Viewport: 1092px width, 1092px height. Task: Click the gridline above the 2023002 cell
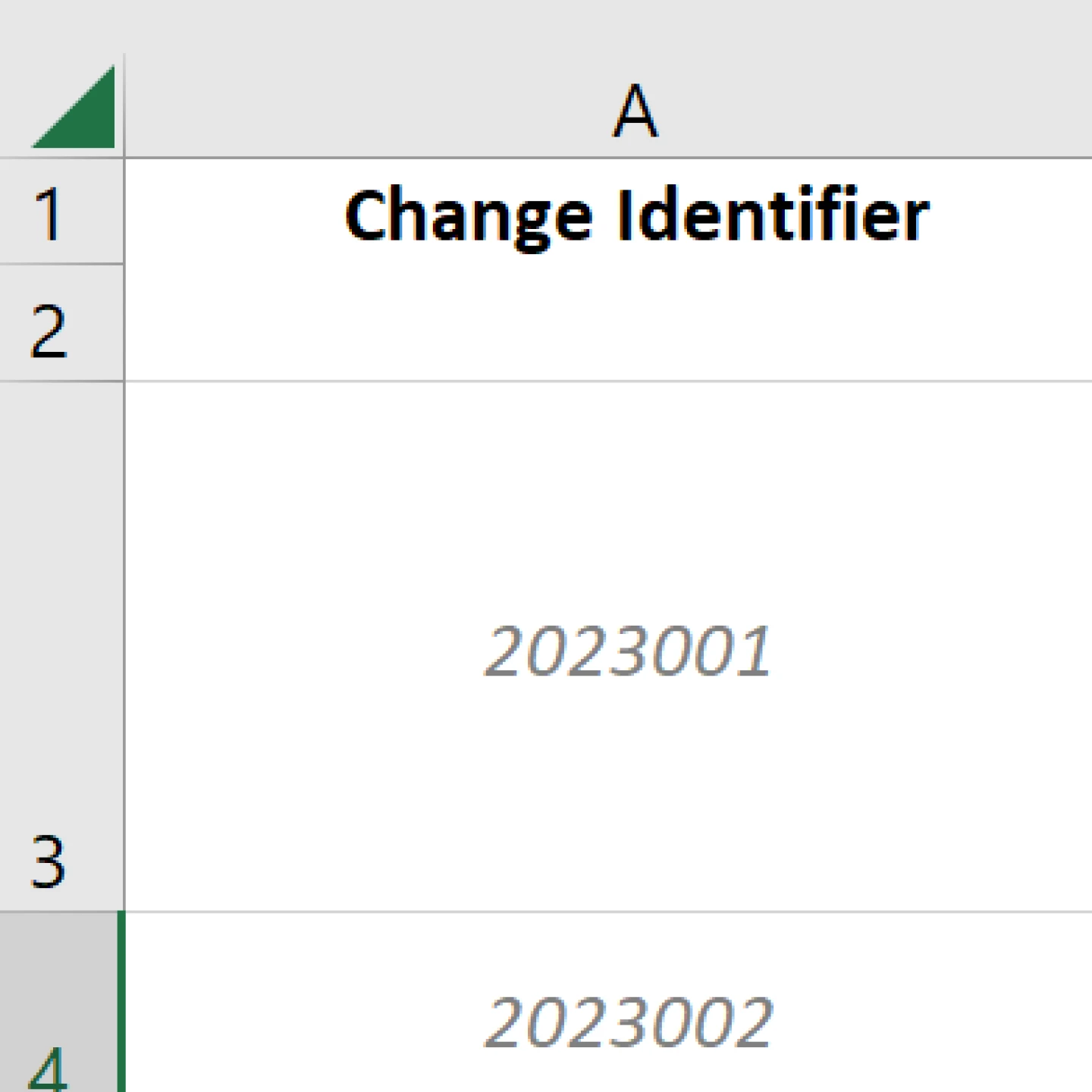click(x=607, y=912)
